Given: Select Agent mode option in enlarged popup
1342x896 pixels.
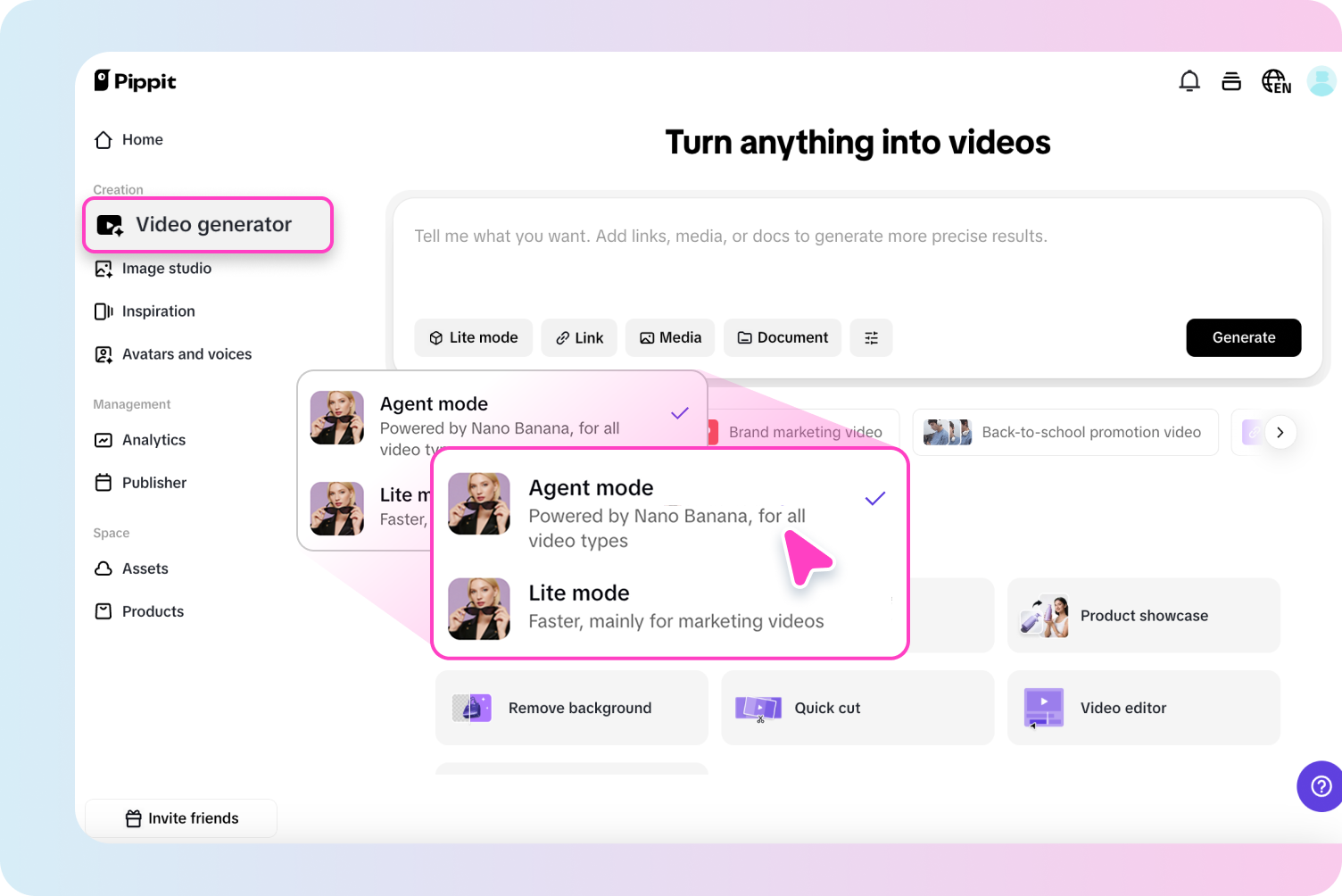Looking at the screenshot, I should pos(667,512).
